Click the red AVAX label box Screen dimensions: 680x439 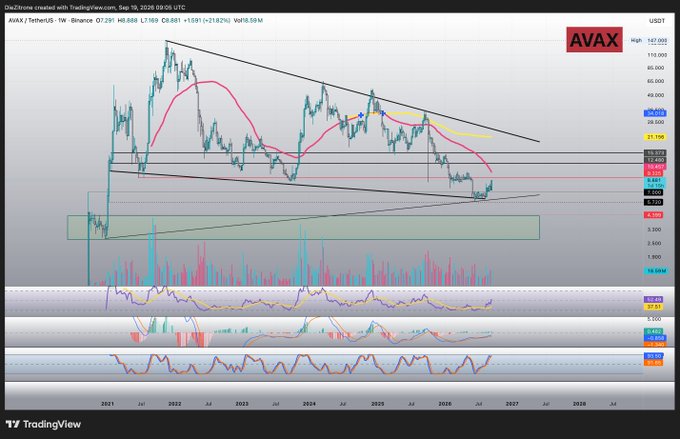(594, 39)
